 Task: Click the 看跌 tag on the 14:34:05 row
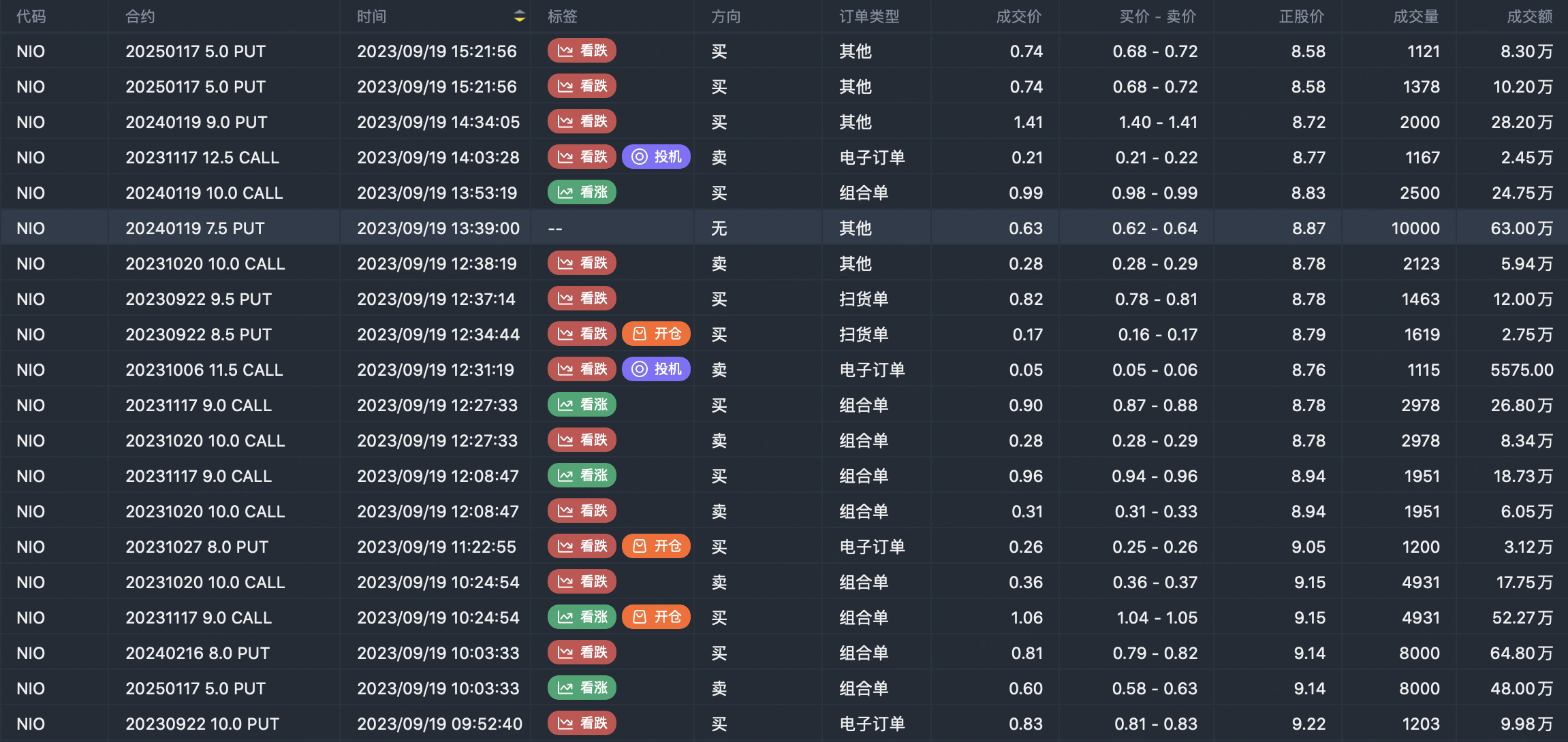point(582,122)
